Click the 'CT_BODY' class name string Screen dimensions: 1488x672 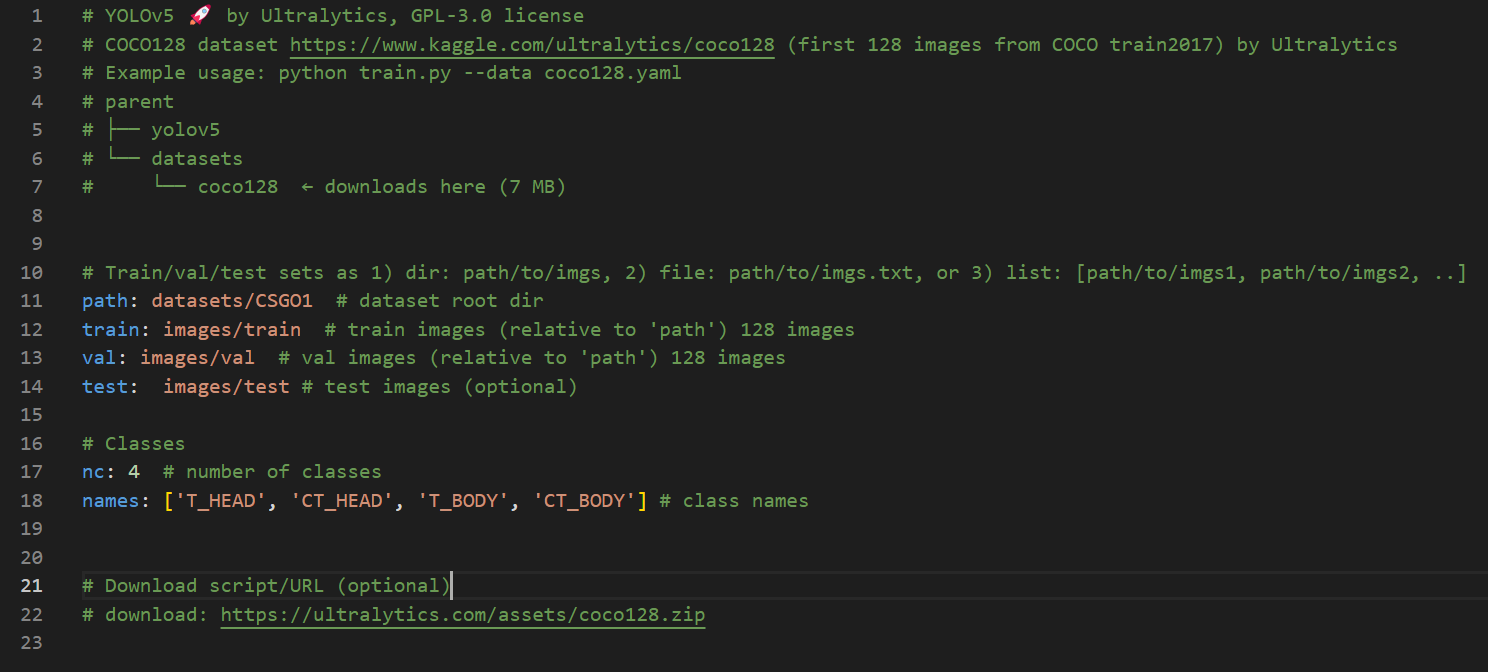point(584,500)
